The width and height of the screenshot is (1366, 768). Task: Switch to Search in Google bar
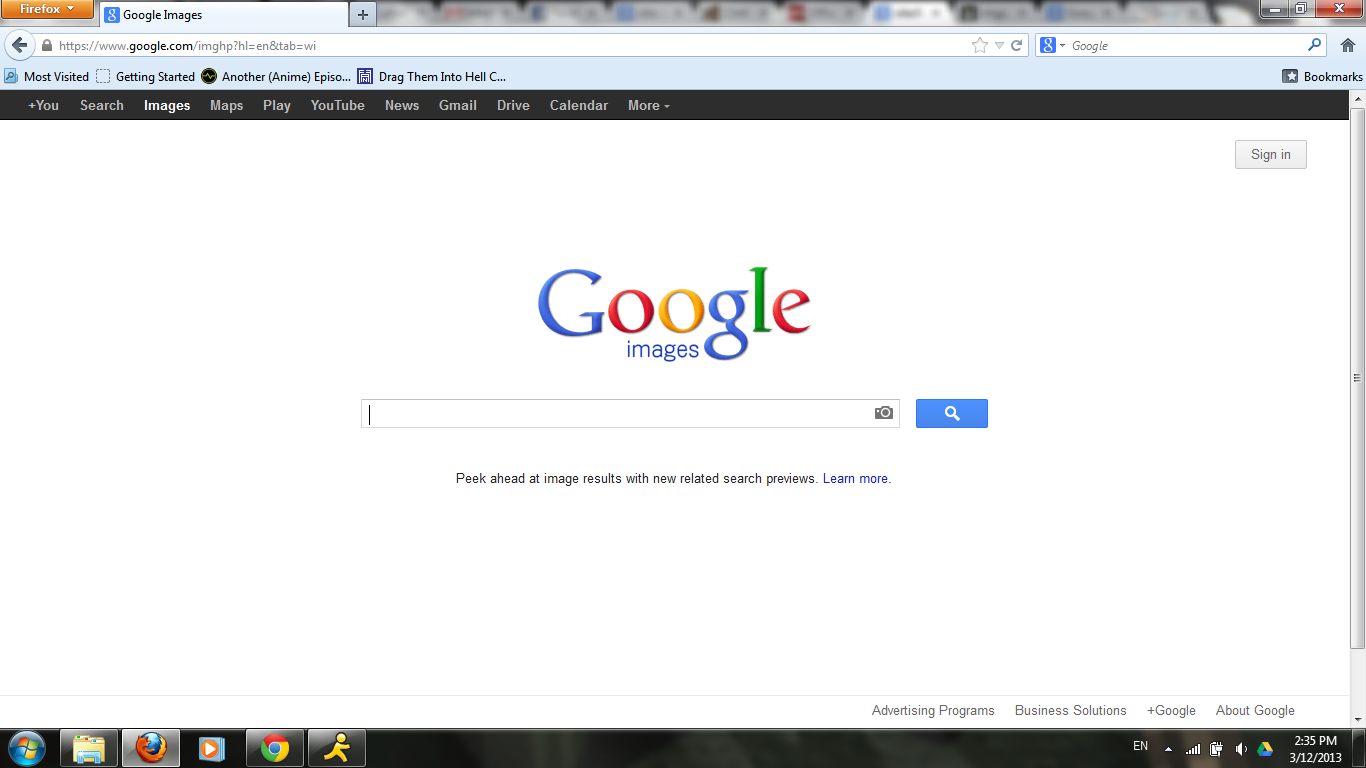(102, 105)
